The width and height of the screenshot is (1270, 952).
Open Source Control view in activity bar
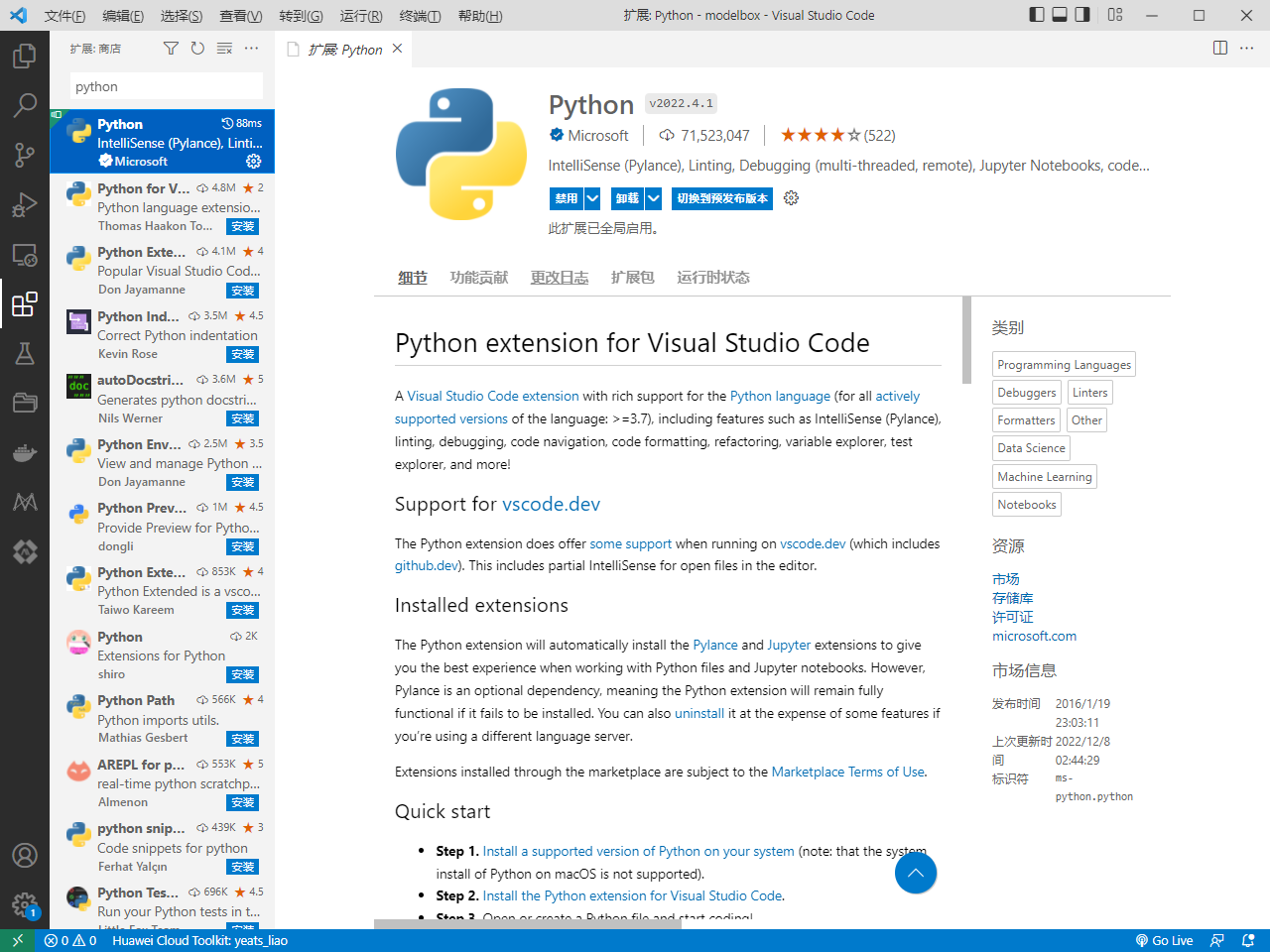pyautogui.click(x=25, y=155)
